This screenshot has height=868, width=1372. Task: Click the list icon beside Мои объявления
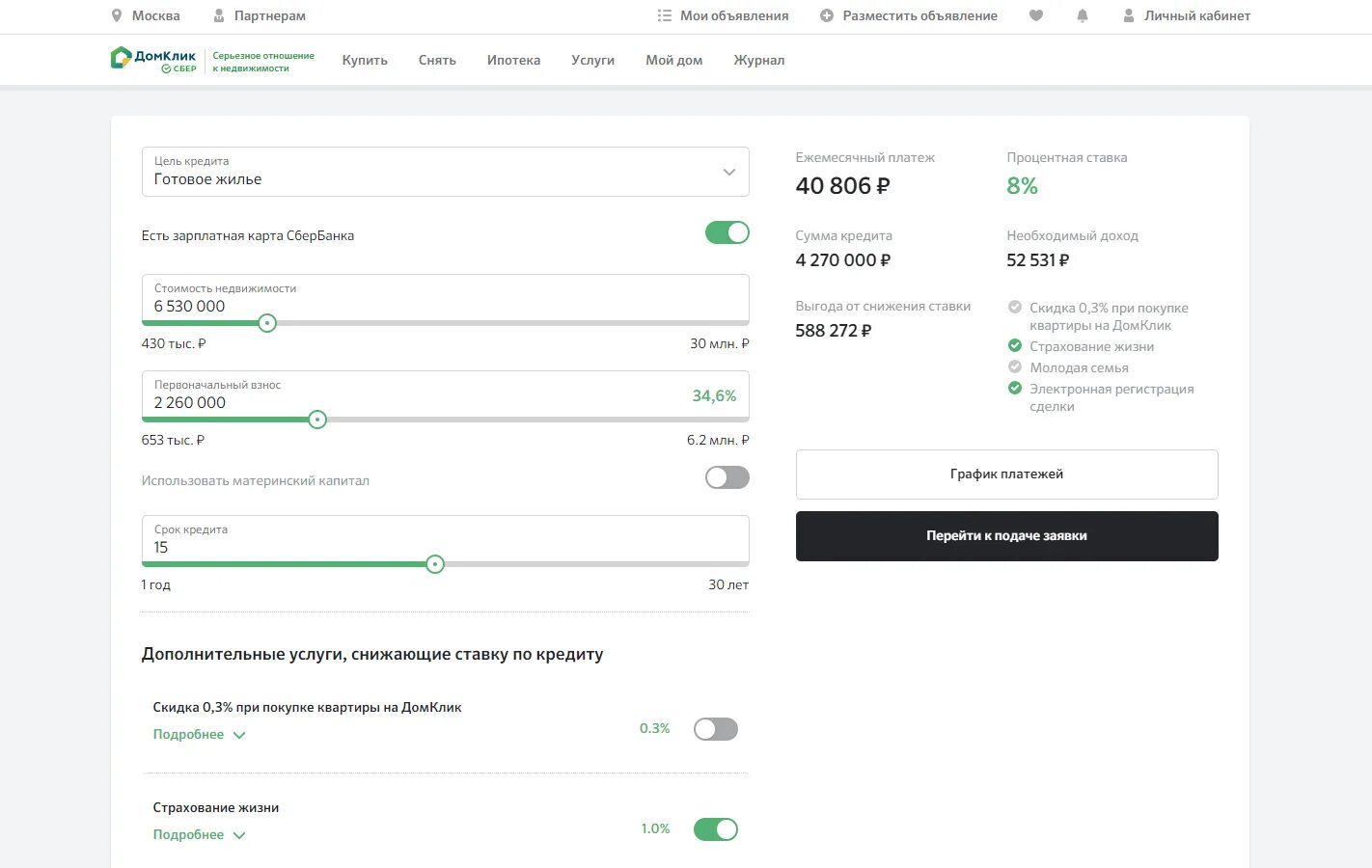pos(664,15)
